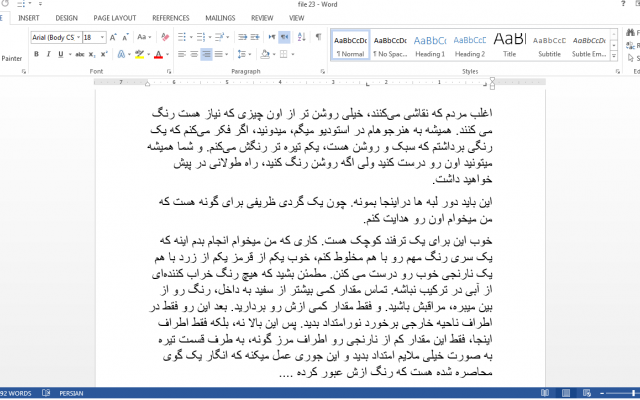Expand the font color dropdown arrow
The width and height of the screenshot is (640, 400).
[167, 54]
